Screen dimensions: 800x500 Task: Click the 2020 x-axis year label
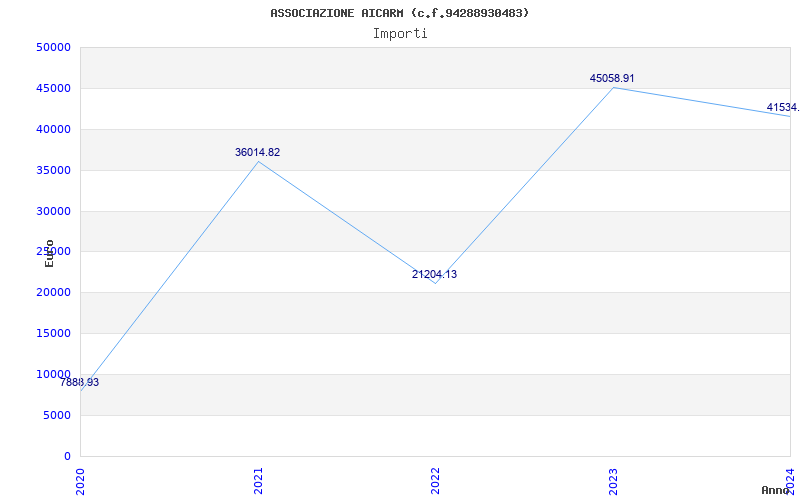pyautogui.click(x=80, y=481)
